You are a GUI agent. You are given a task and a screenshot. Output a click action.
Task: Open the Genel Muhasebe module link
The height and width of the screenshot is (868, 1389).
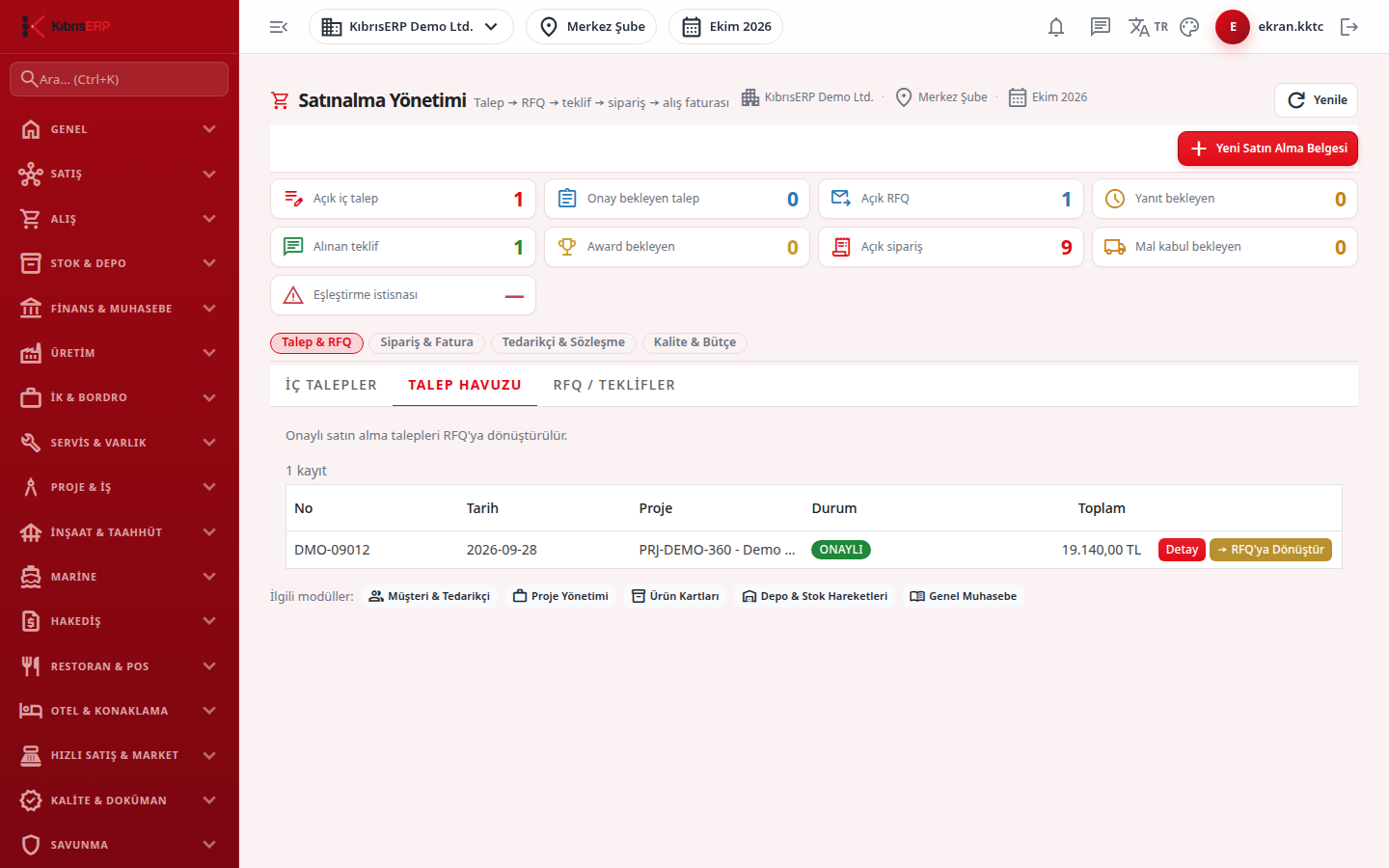pyautogui.click(x=963, y=596)
